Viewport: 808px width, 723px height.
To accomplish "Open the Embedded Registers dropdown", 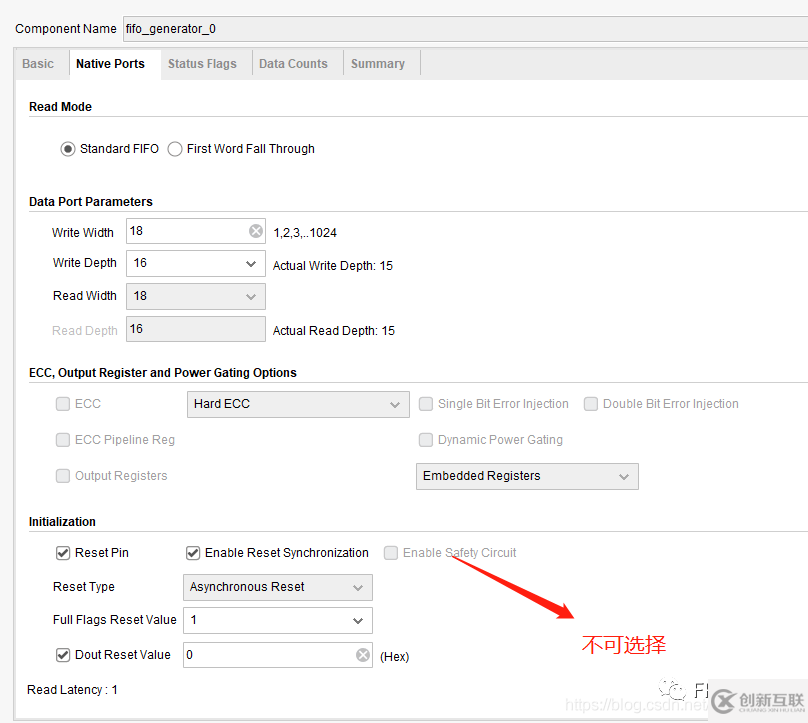I will click(x=527, y=476).
